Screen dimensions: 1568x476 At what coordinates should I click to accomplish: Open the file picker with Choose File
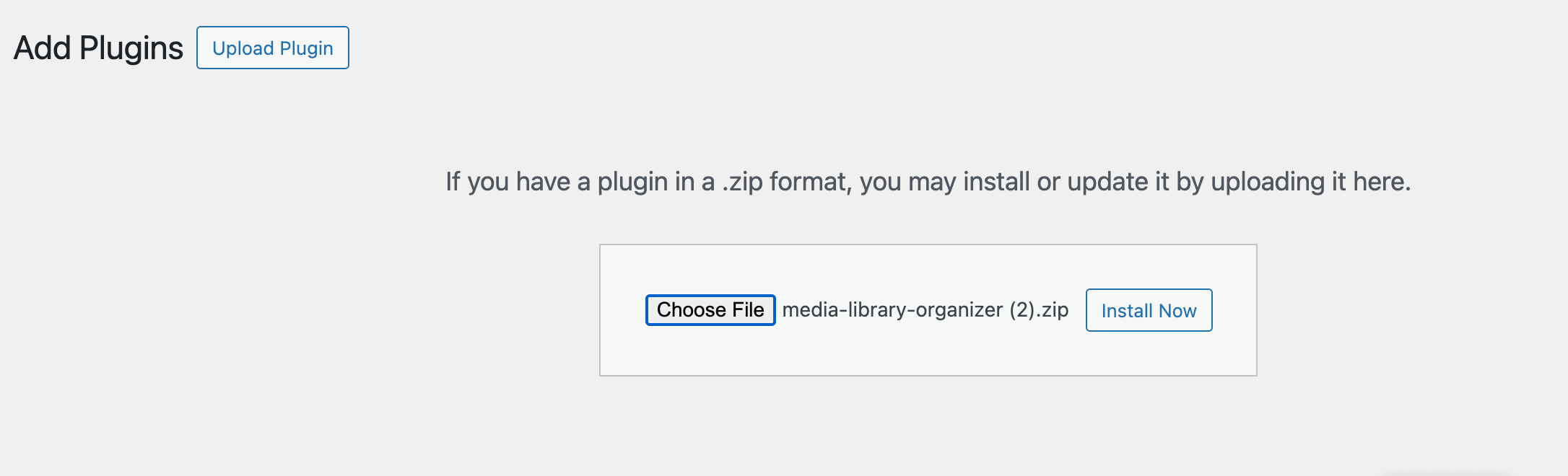point(710,310)
